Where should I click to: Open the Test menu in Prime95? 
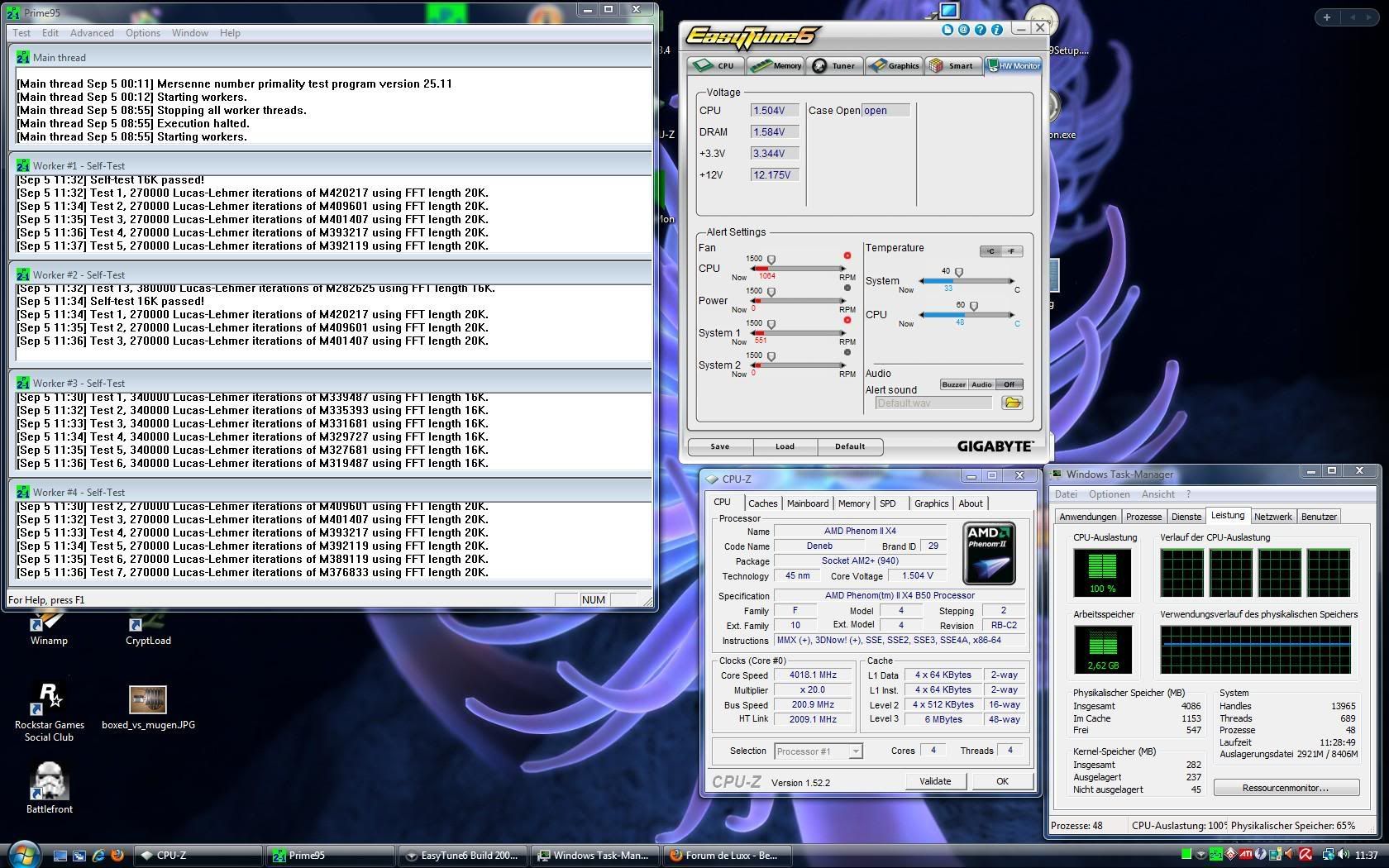click(21, 33)
